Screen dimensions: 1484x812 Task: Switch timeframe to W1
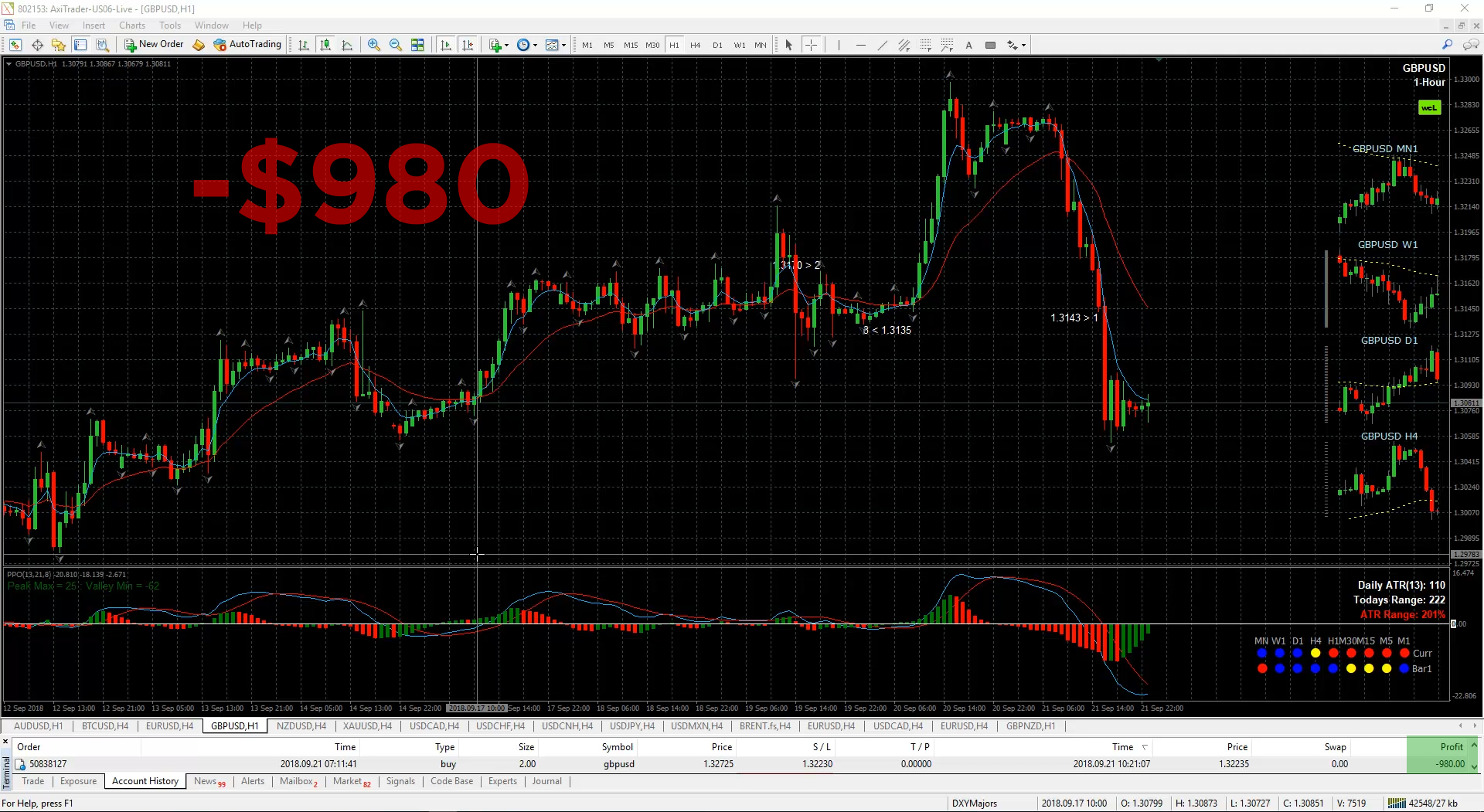point(740,45)
